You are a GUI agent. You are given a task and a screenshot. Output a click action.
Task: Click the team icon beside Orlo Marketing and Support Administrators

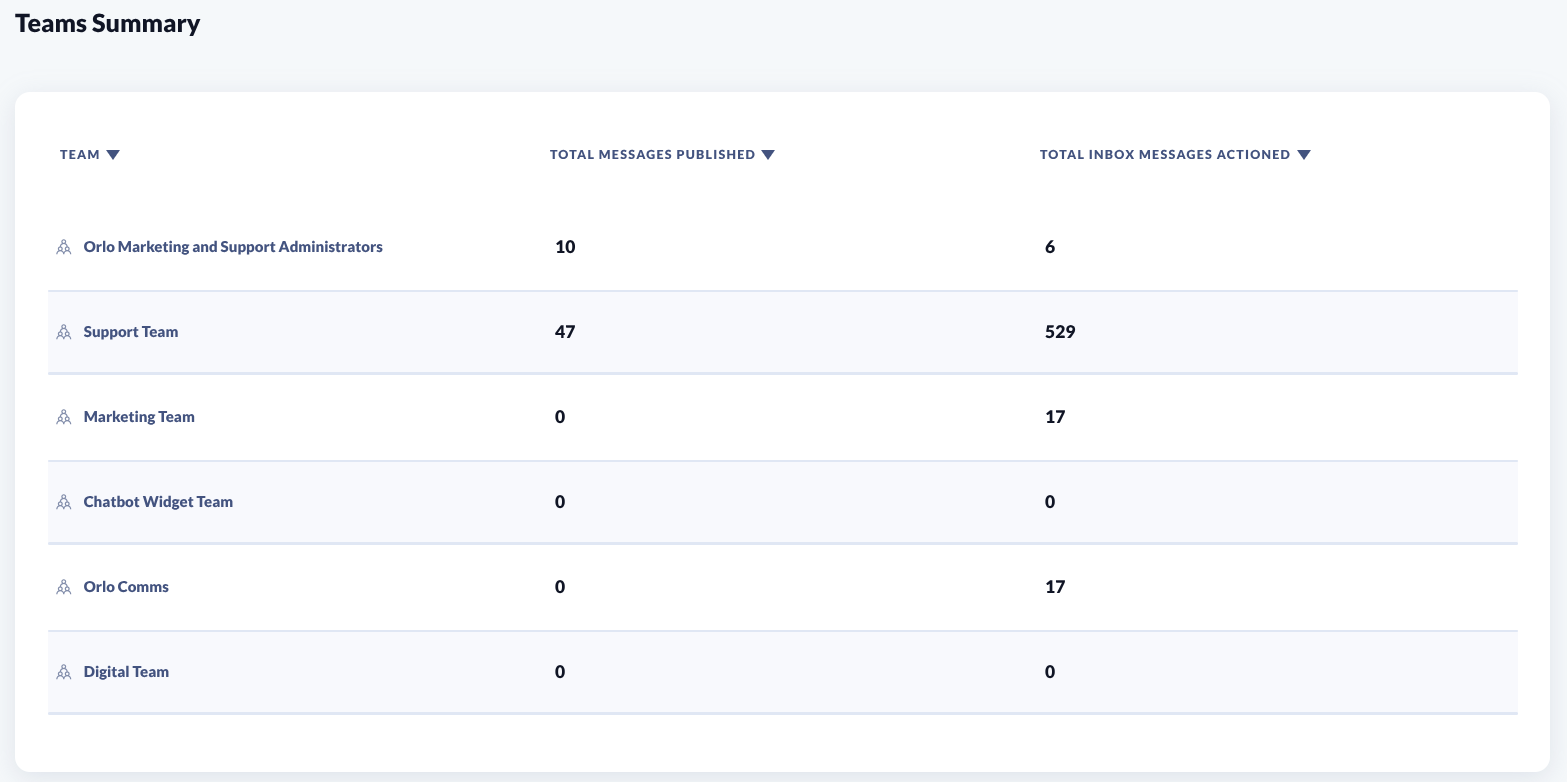click(64, 247)
